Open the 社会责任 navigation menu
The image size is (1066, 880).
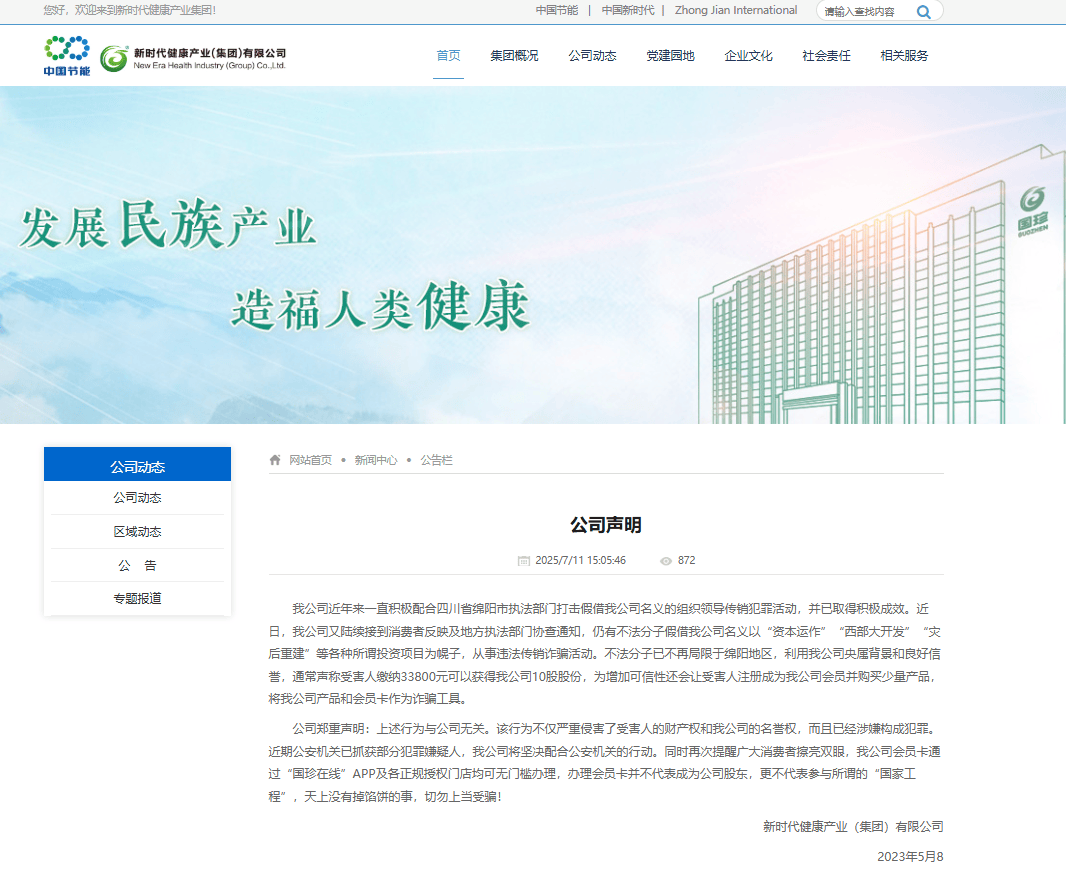coord(827,56)
